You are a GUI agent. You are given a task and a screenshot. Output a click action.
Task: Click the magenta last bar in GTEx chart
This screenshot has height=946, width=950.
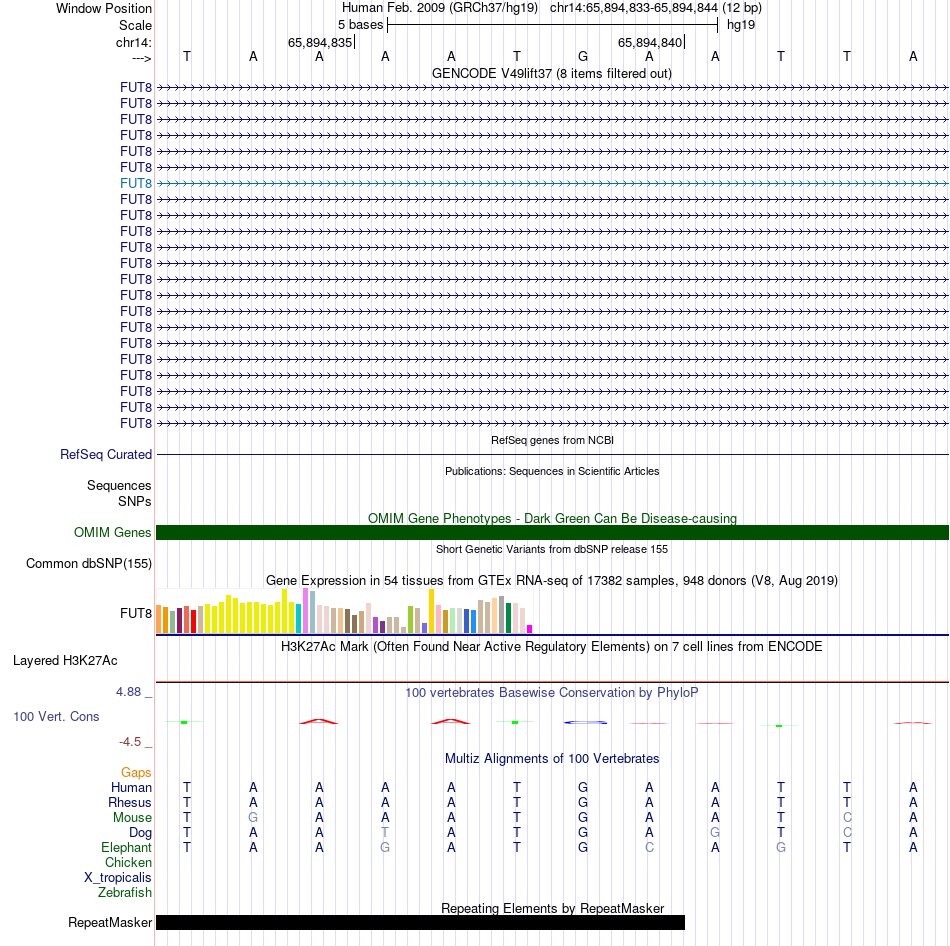(x=530, y=629)
